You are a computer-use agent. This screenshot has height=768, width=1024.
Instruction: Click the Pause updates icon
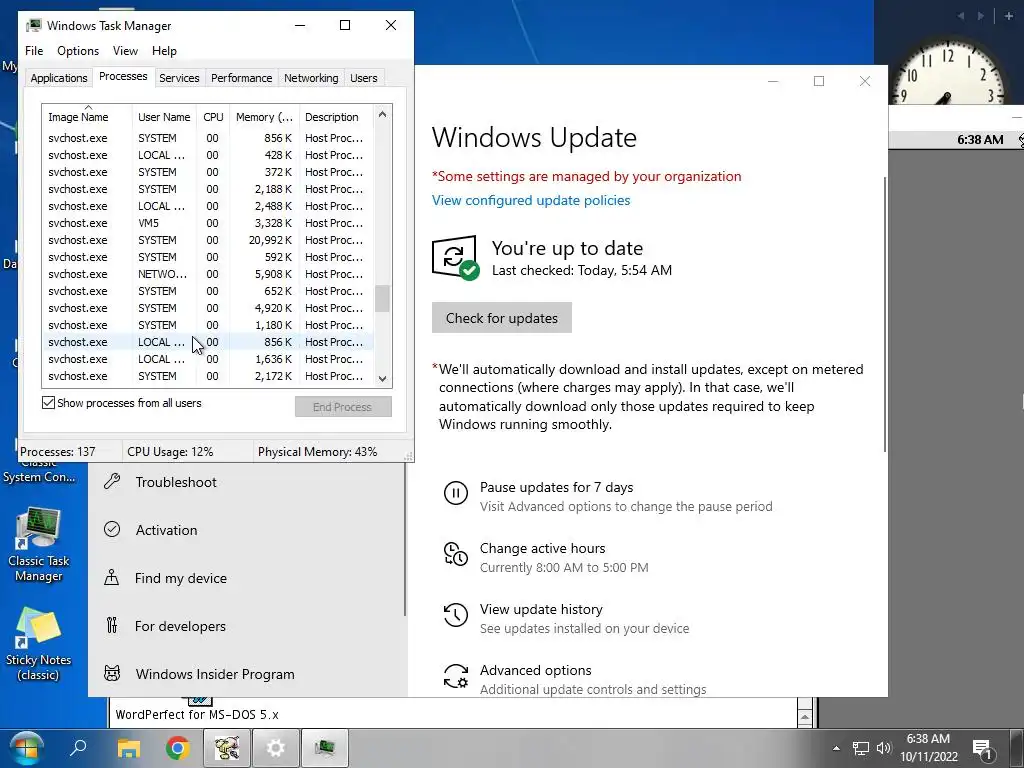[x=456, y=493]
